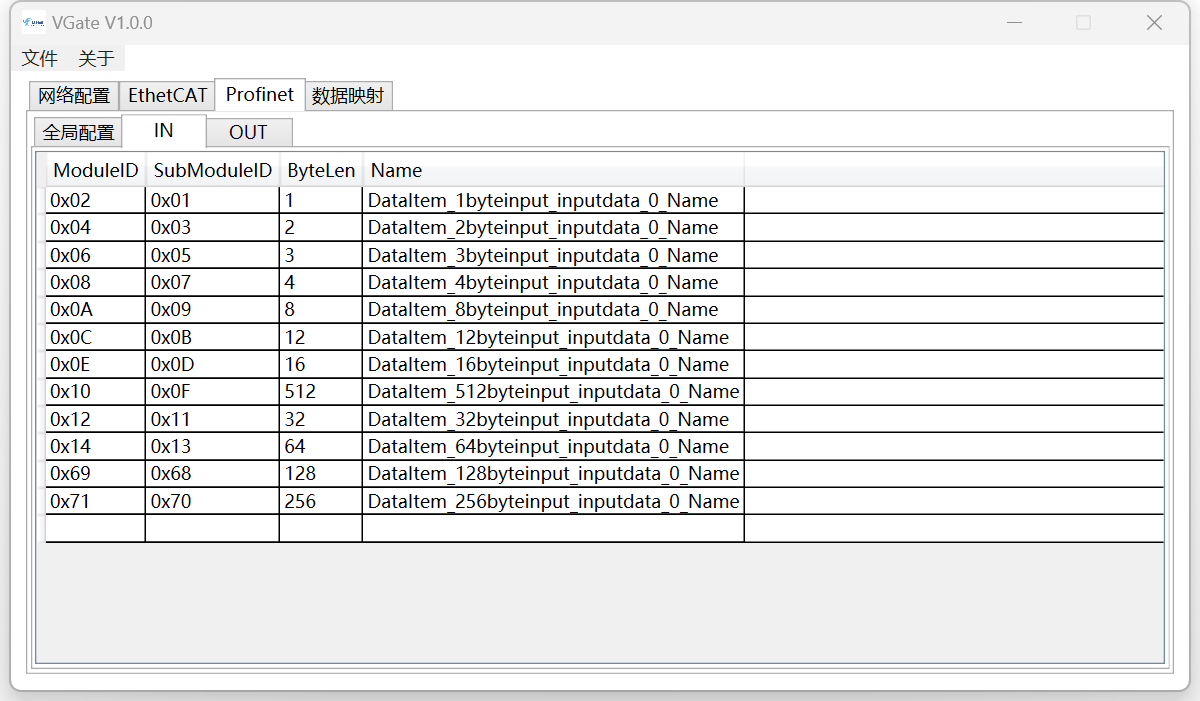This screenshot has width=1200, height=701.
Task: Click SubModuleID cell 0x70
Action: tap(212, 501)
